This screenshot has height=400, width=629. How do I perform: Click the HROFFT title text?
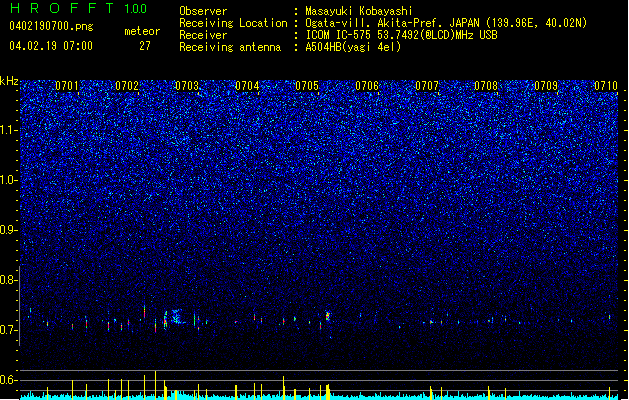click(62, 8)
